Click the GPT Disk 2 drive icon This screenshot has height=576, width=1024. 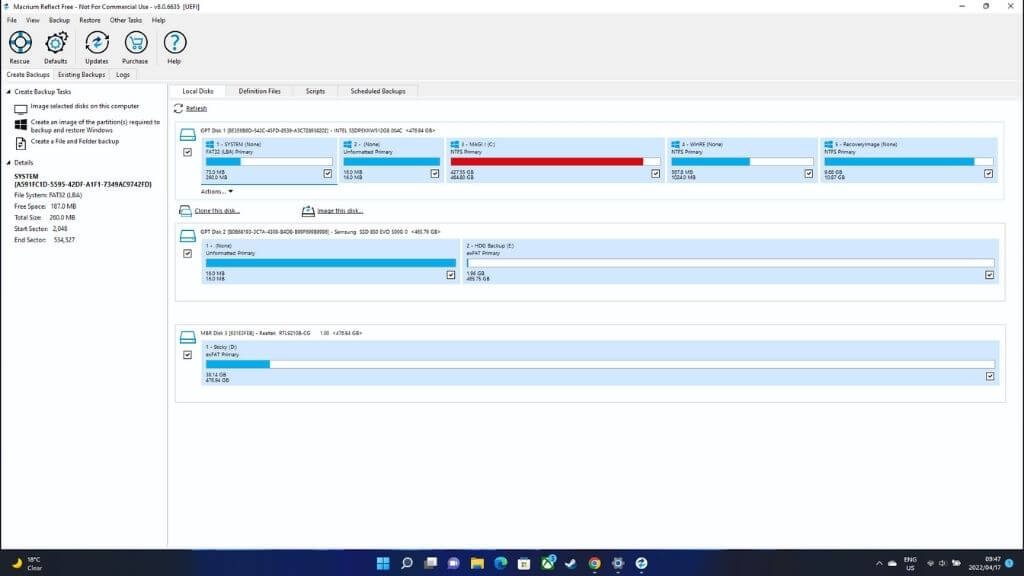coord(187,236)
